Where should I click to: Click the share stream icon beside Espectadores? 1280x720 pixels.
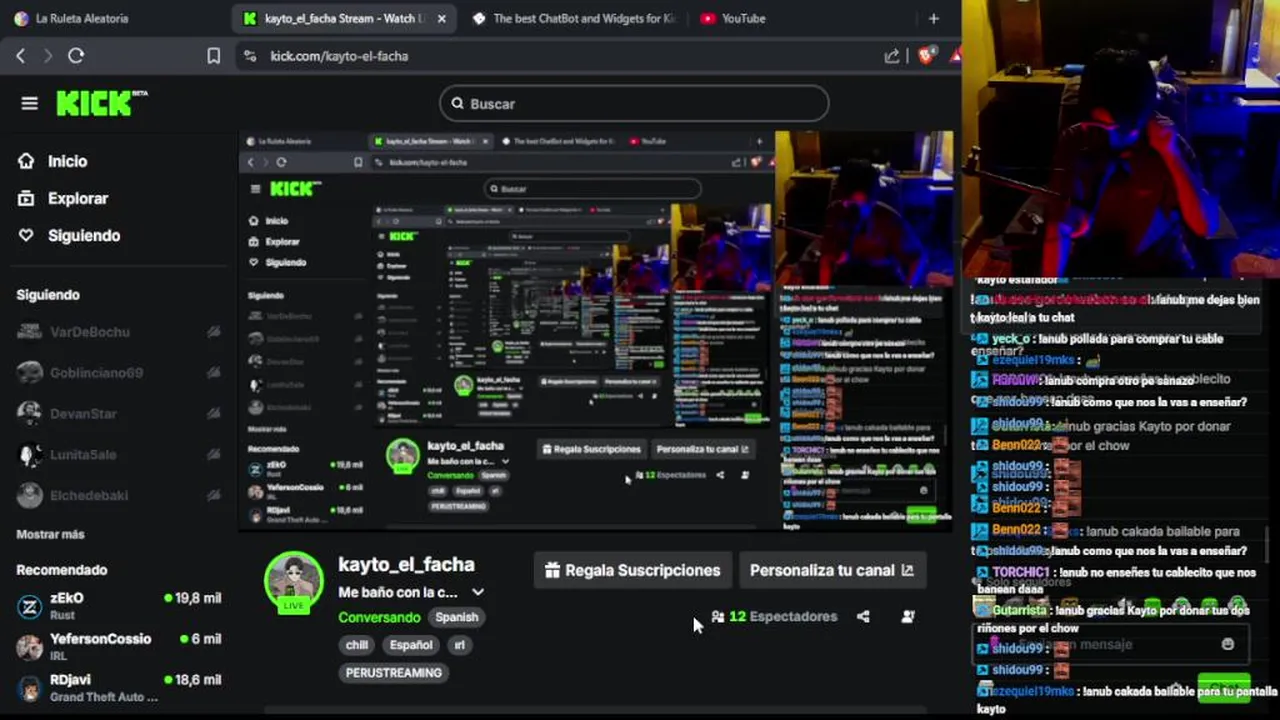(863, 617)
